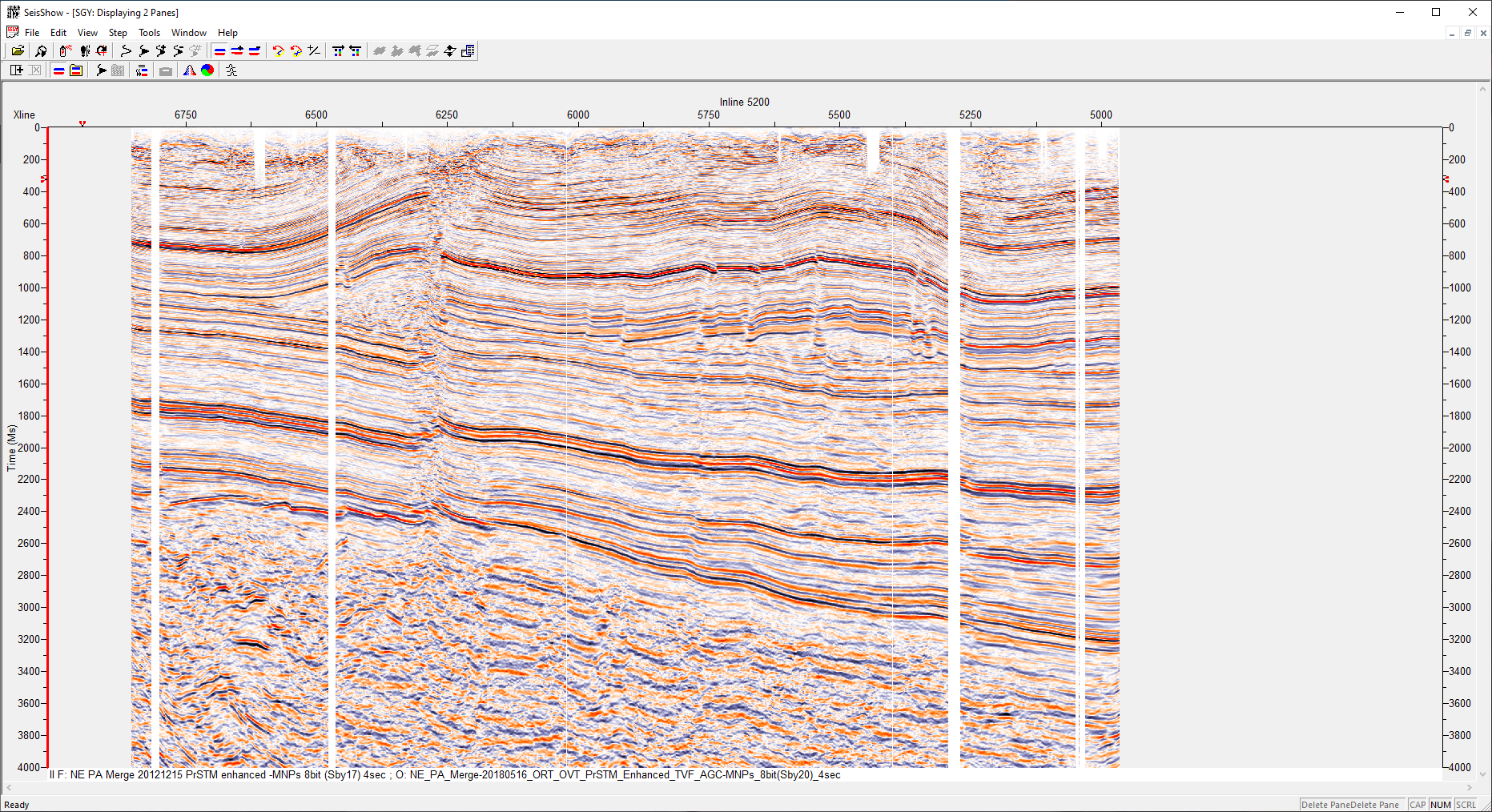Click the red-blue density with arrow icon

pyautogui.click(x=237, y=50)
